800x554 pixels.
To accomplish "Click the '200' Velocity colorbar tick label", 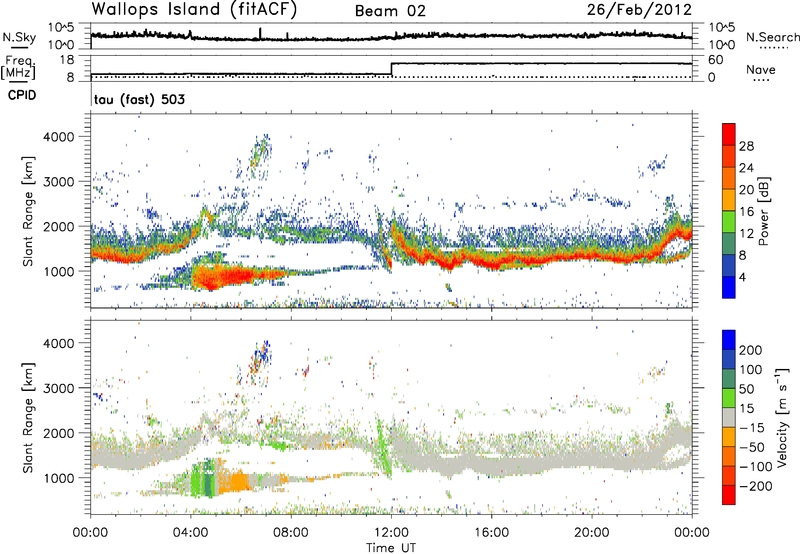I will coord(751,350).
